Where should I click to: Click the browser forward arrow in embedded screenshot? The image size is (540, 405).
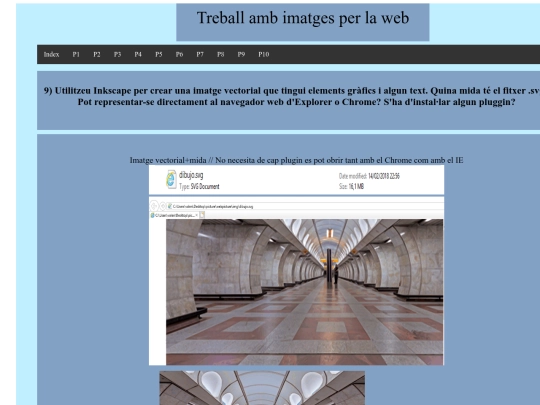coord(163,206)
